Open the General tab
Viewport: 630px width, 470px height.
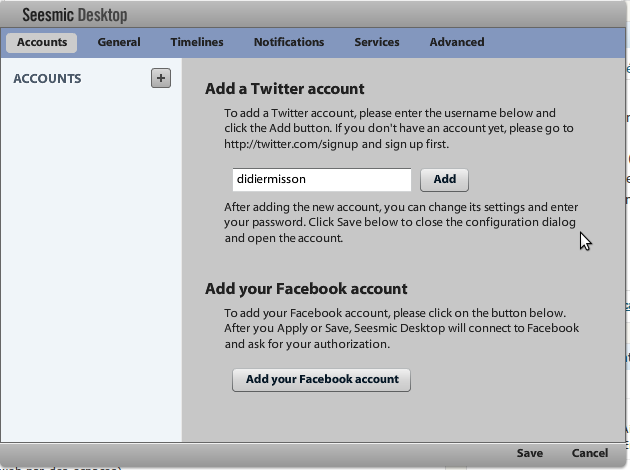119,42
